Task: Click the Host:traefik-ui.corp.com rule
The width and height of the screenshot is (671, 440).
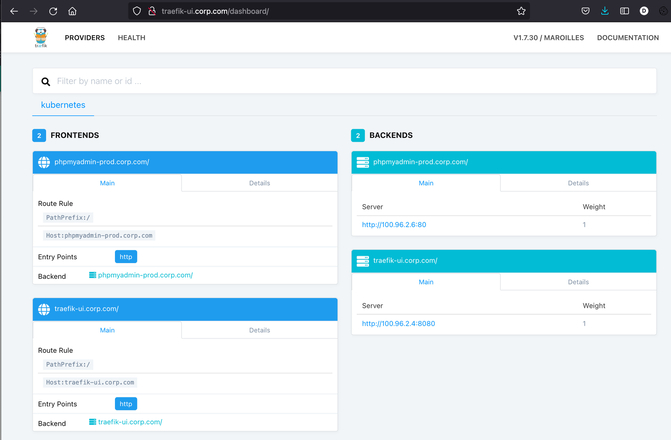Action: pyautogui.click(x=90, y=382)
